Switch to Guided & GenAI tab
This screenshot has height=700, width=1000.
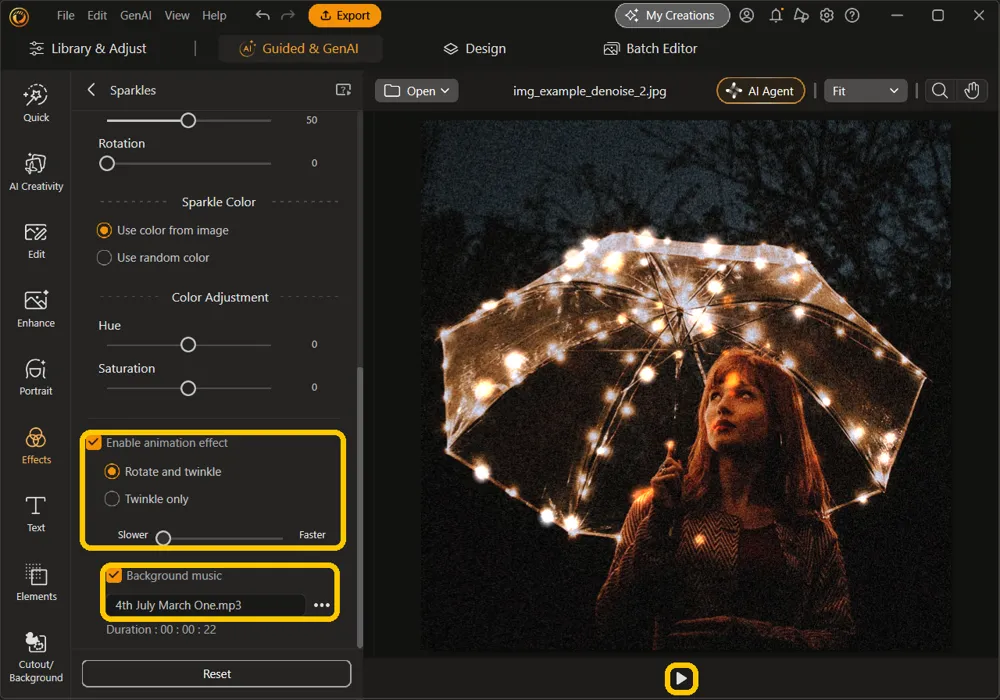(x=300, y=48)
